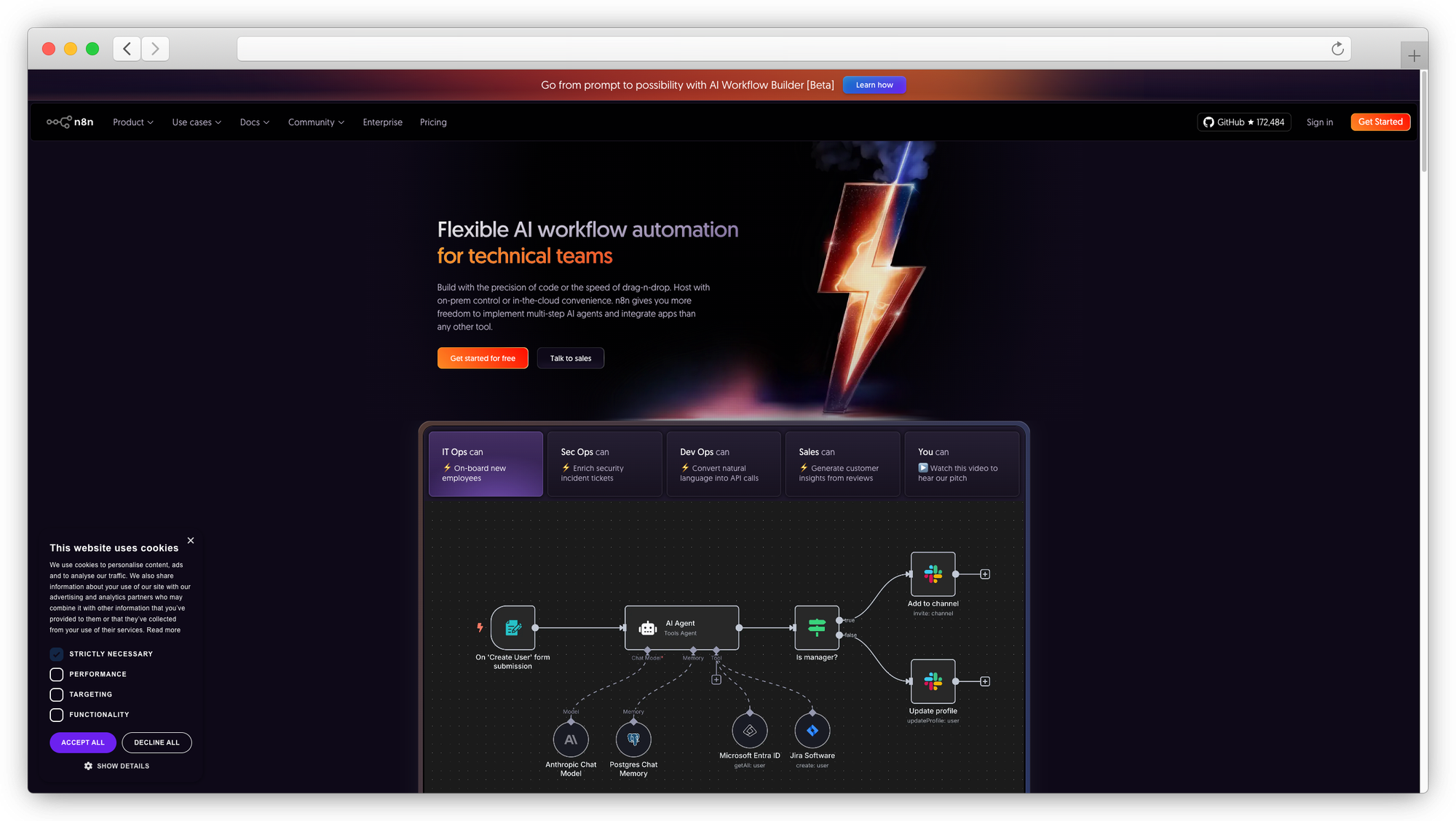Select the Postgres Chat Memory node icon
1456x821 pixels.
click(633, 739)
